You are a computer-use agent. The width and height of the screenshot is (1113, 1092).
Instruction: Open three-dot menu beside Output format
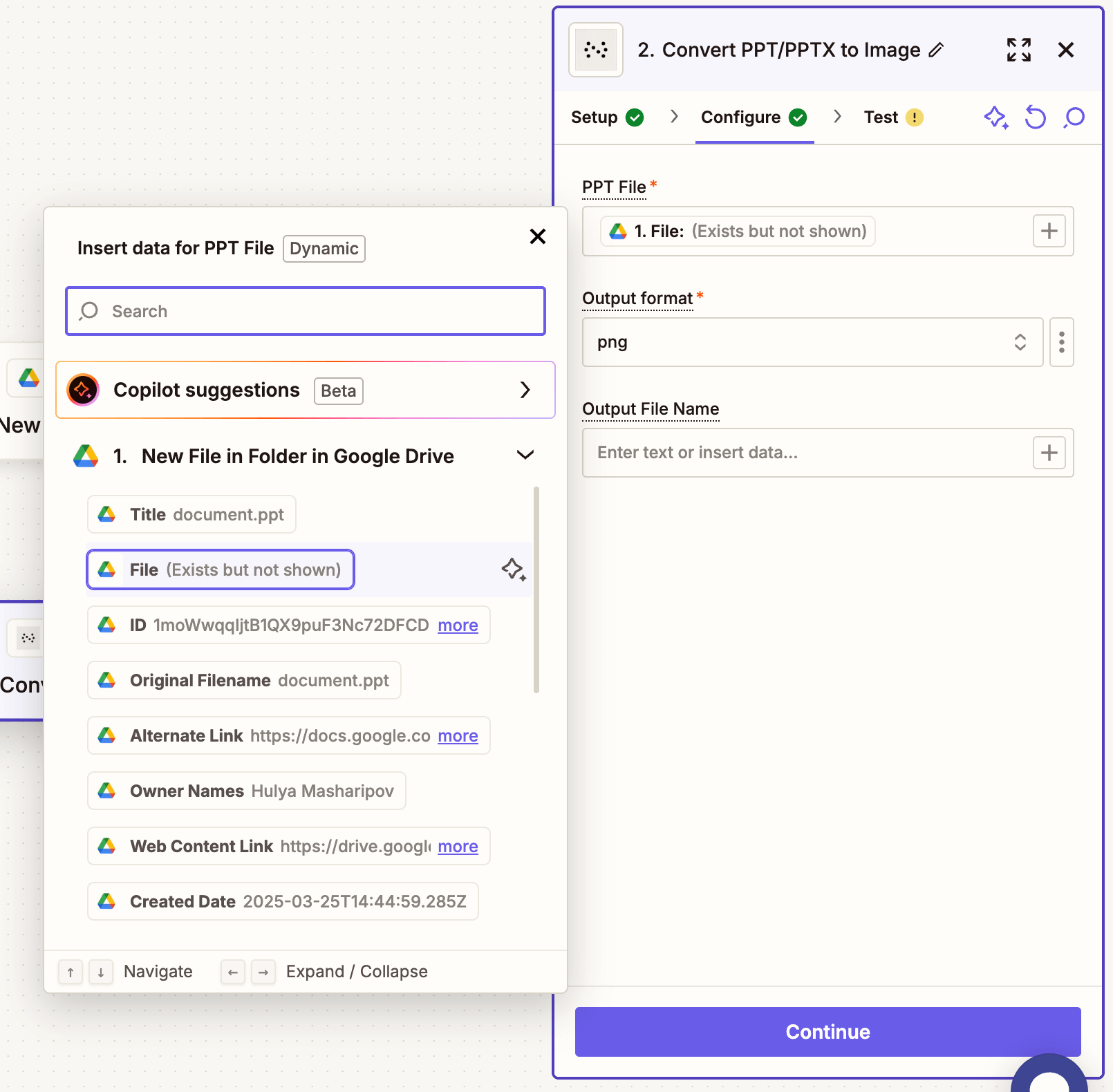[x=1061, y=342]
